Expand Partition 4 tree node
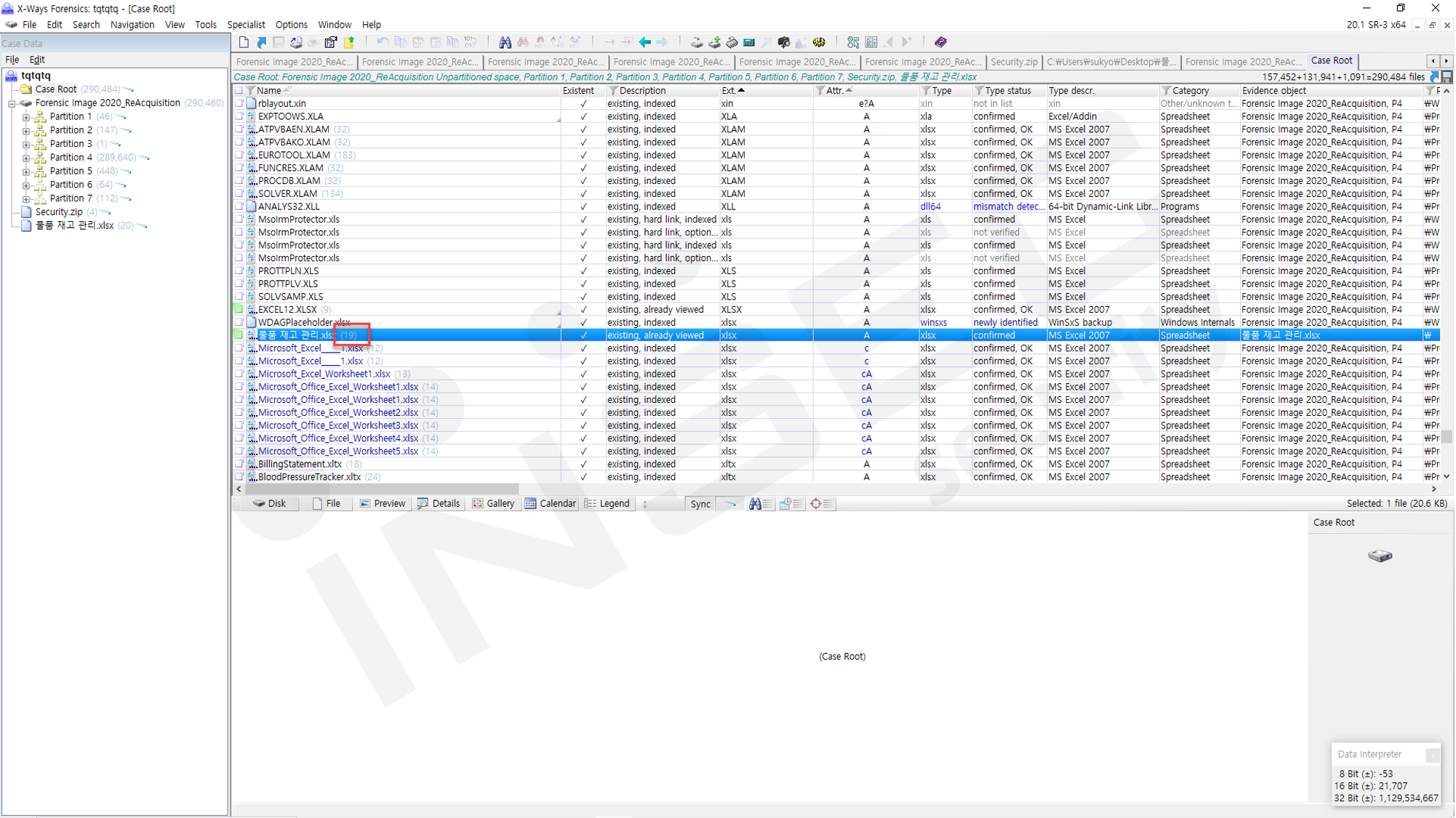This screenshot has width=1456, height=818. pyautogui.click(x=26, y=158)
